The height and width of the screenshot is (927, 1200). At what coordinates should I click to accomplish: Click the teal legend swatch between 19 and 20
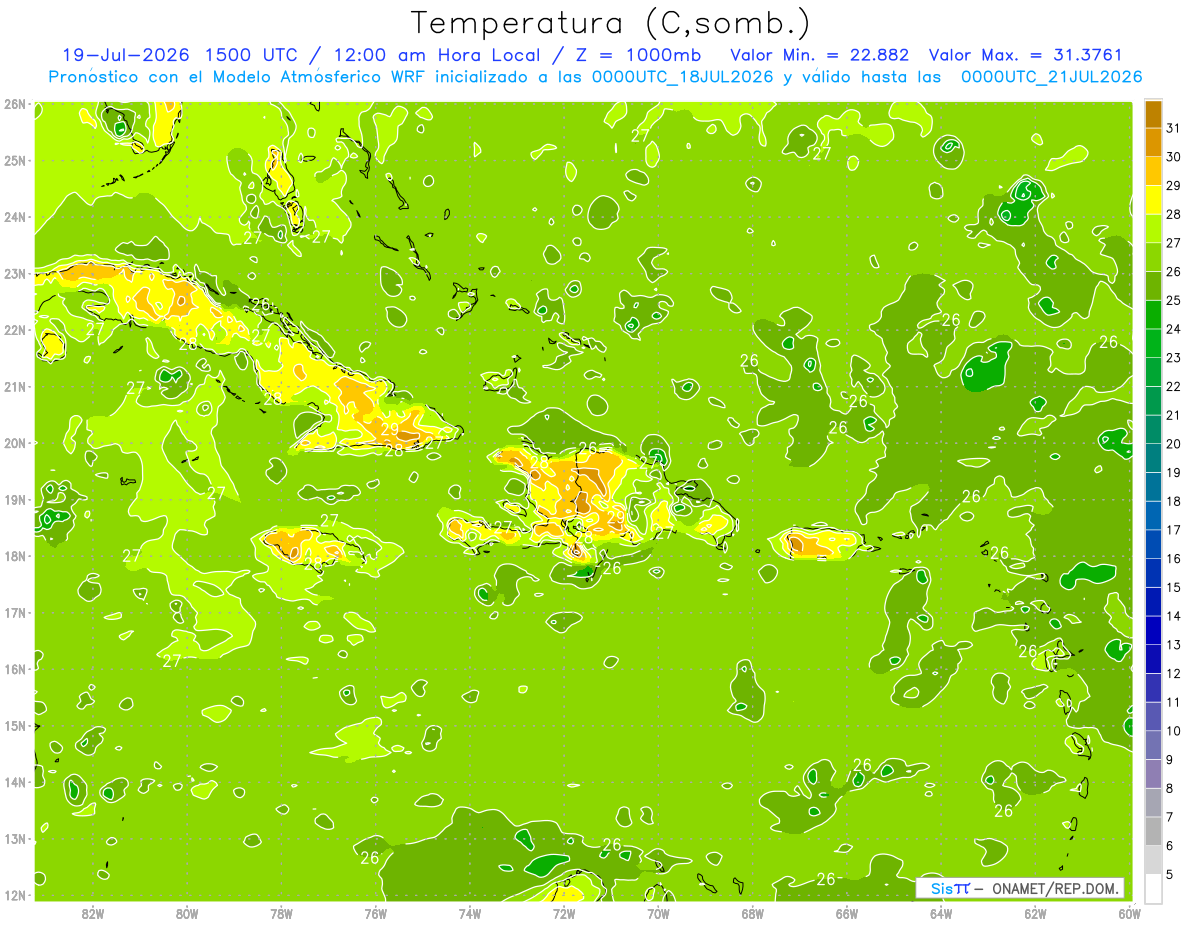1153,458
